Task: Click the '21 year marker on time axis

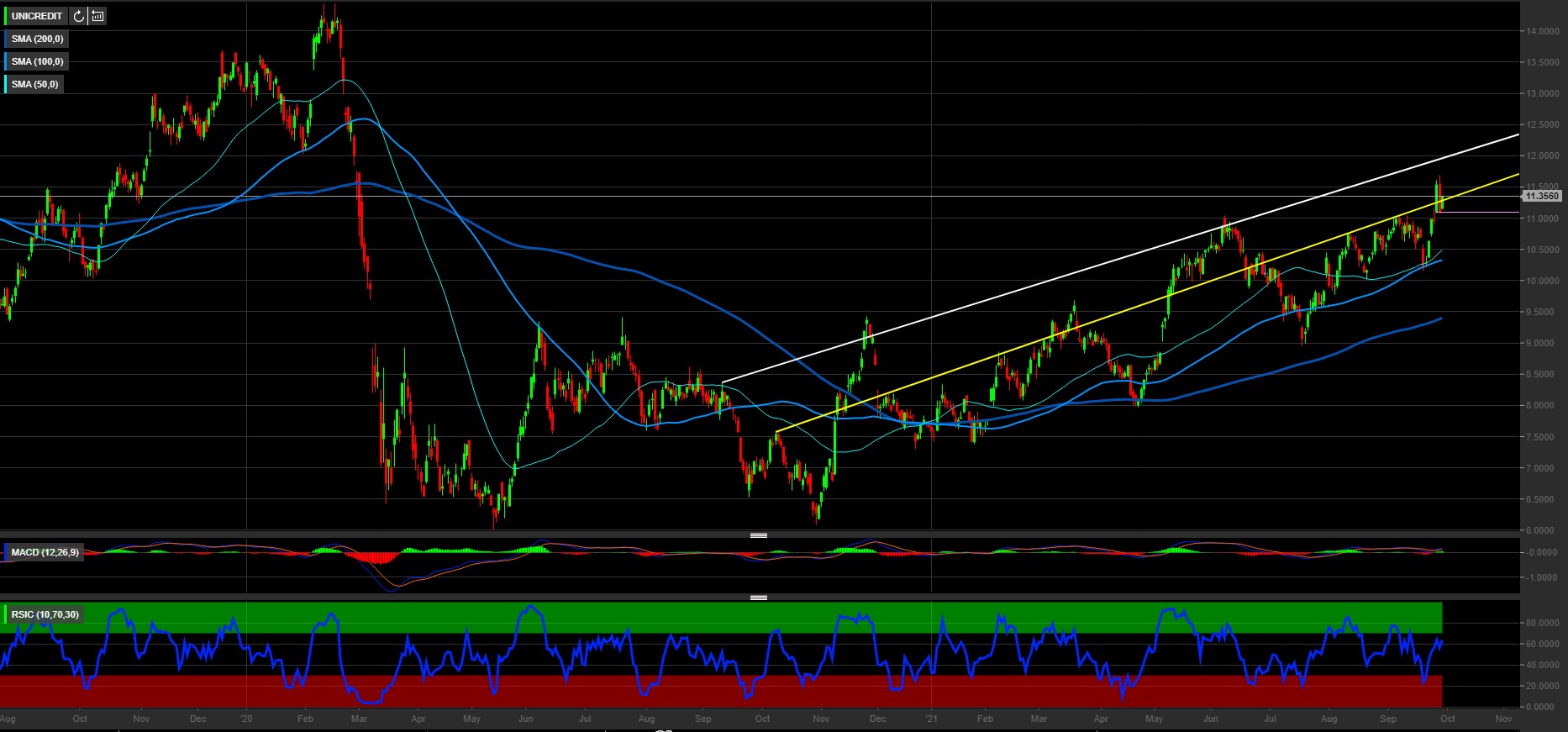Action: pos(932,719)
